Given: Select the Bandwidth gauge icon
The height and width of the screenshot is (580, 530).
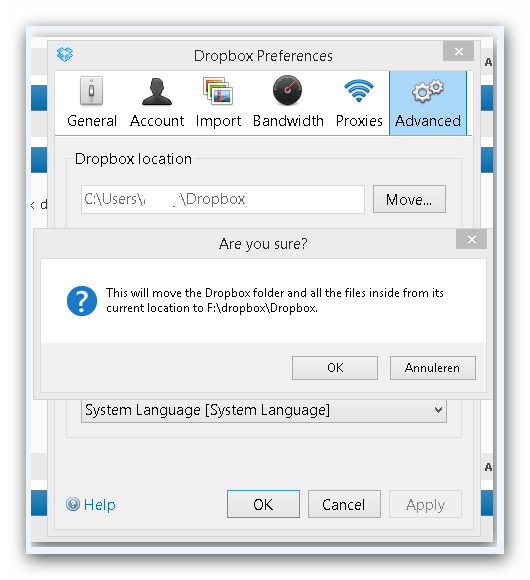Looking at the screenshot, I should click(287, 91).
